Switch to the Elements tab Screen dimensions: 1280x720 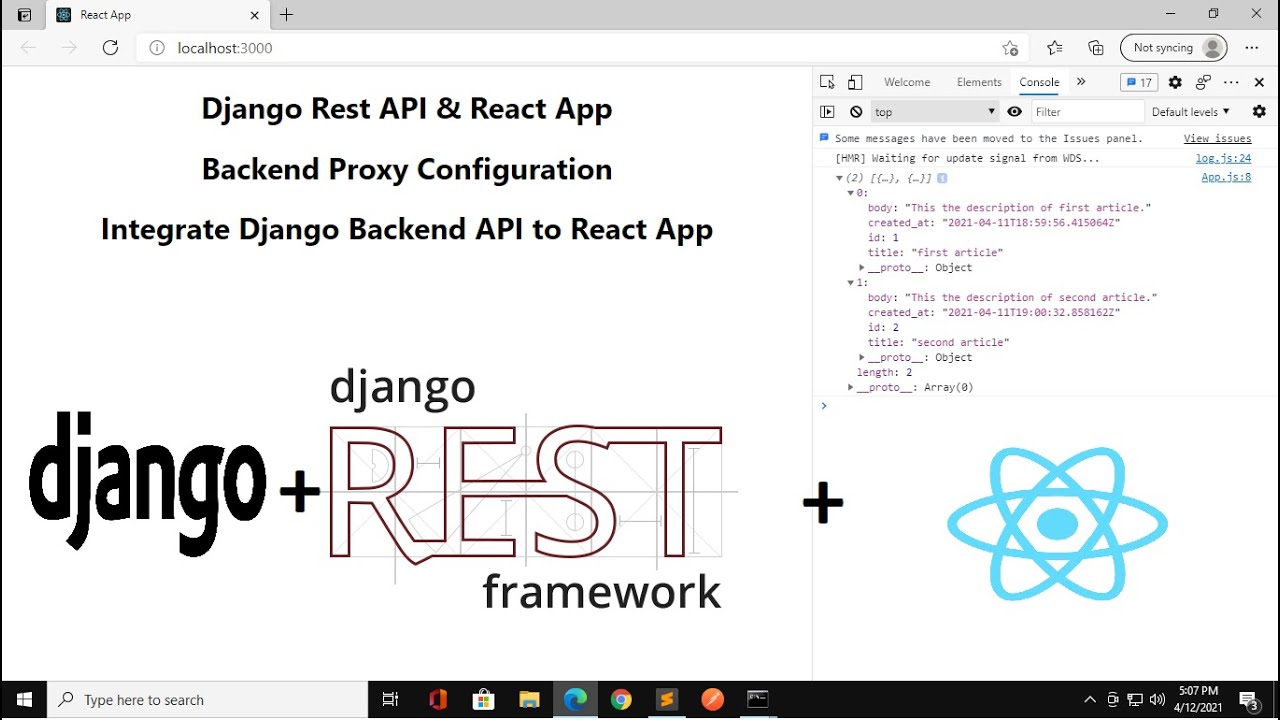(x=979, y=82)
